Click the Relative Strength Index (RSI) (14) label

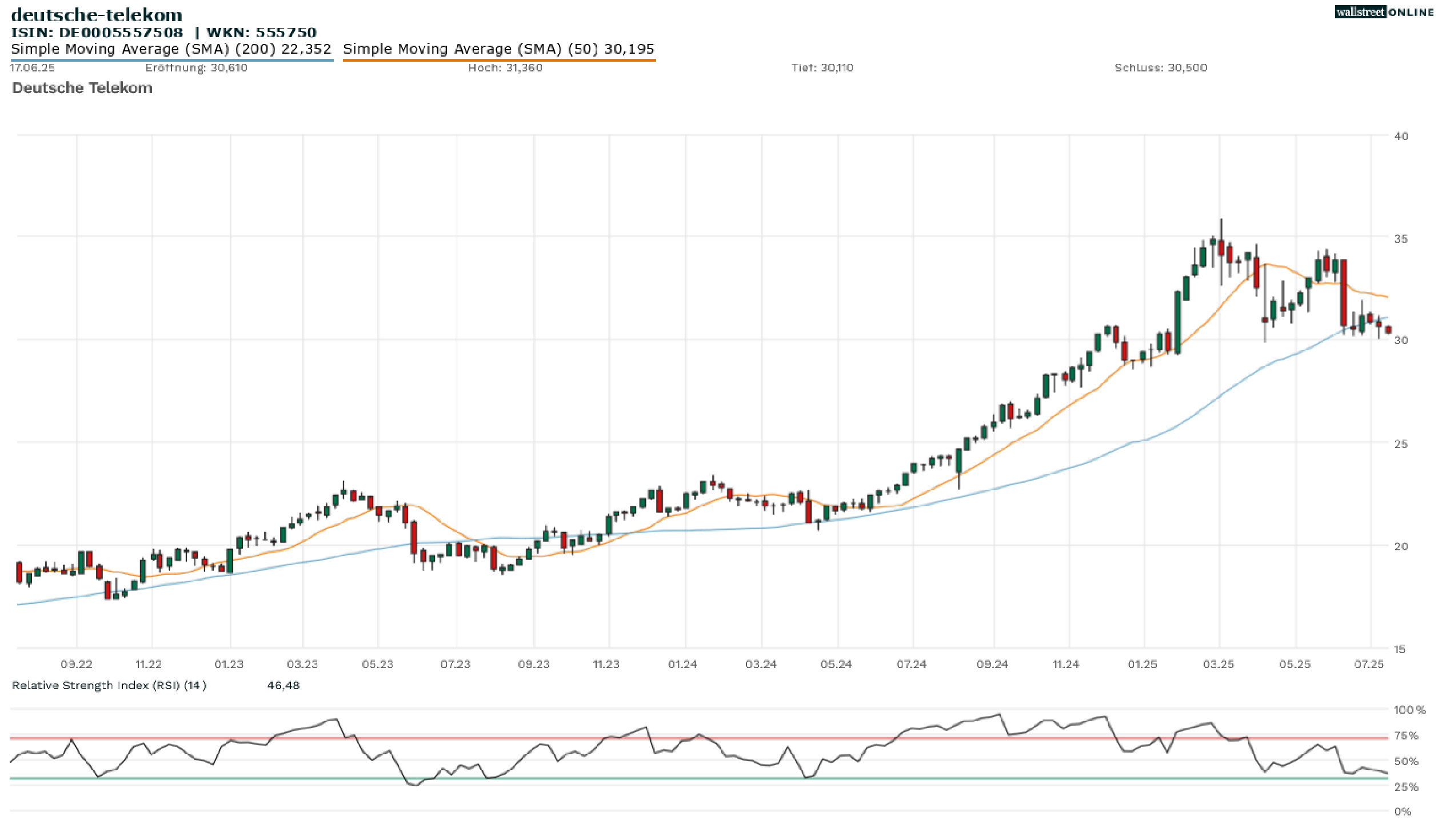(x=109, y=686)
